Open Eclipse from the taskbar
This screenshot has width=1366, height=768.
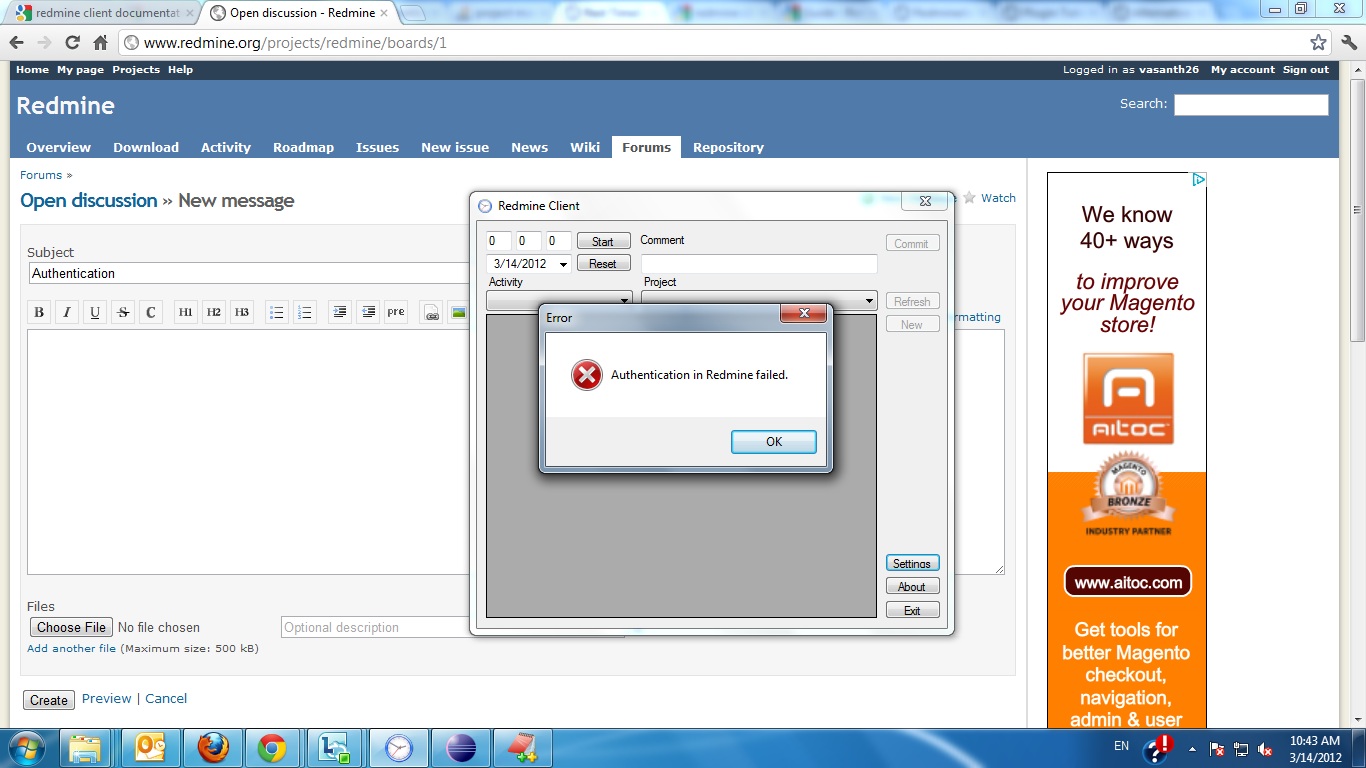tap(461, 748)
